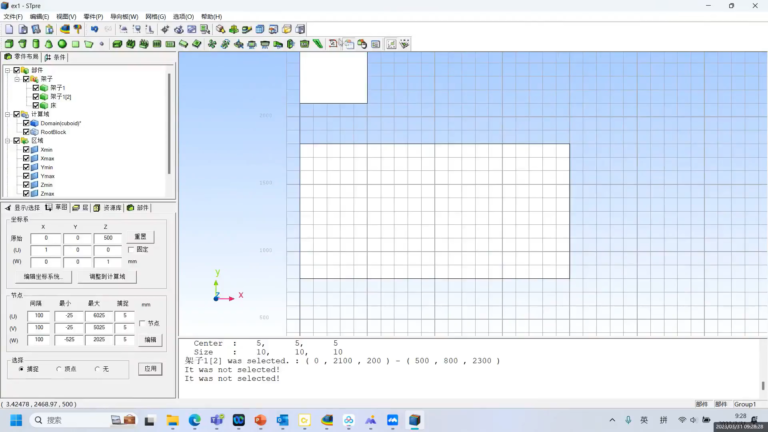Uncheck the 架子1 part checkbox
Screen dimensions: 768x432
[x=36, y=88]
